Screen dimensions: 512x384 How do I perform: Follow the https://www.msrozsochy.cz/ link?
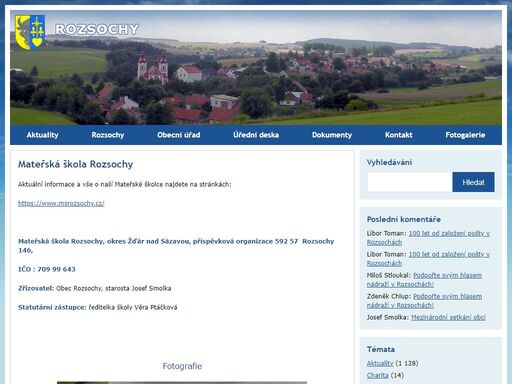coord(61,203)
